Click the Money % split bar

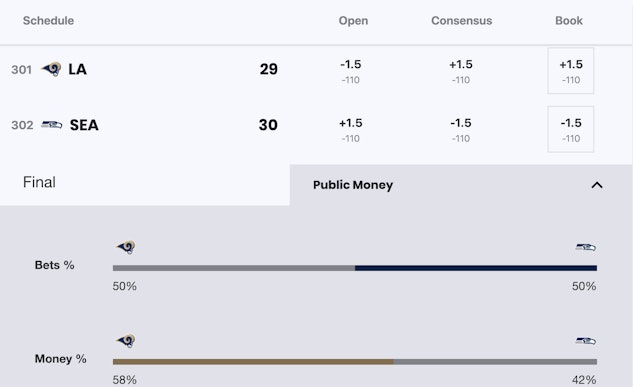(355, 362)
